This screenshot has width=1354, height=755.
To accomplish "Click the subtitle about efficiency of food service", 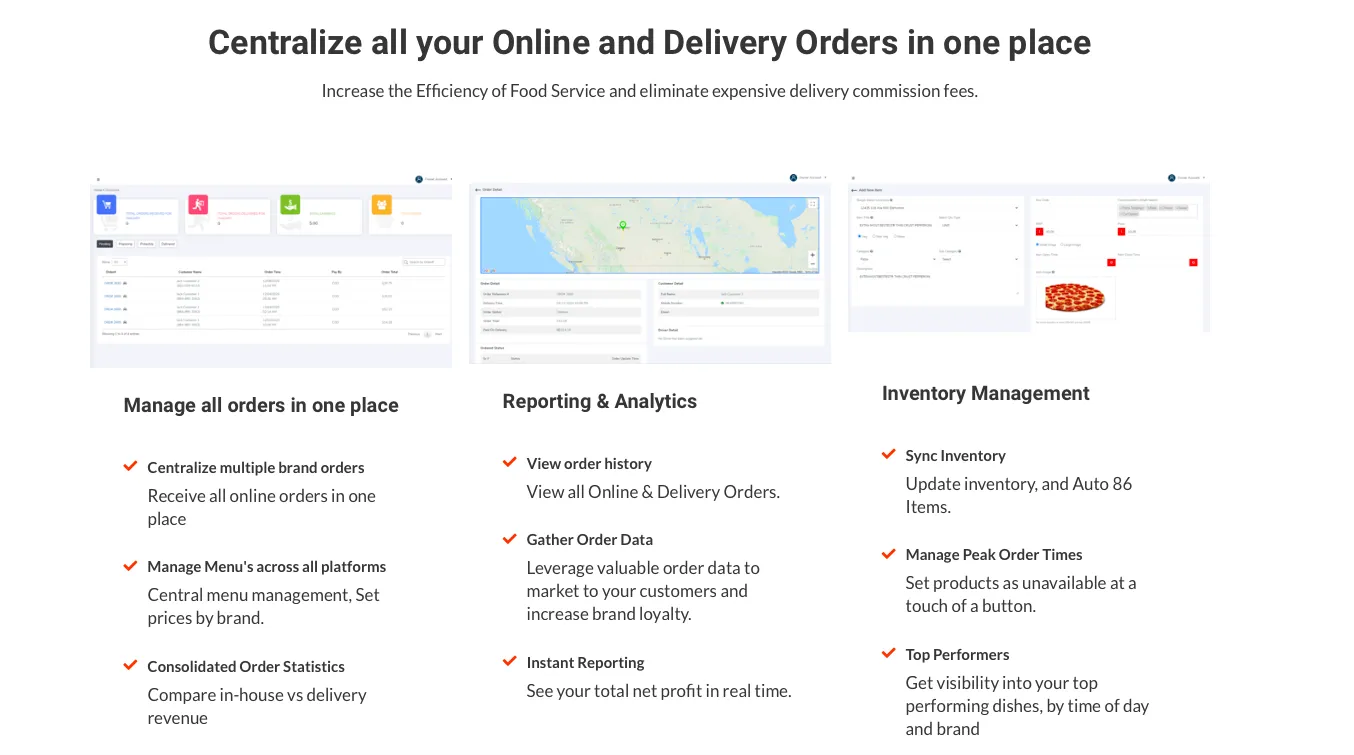I will [x=650, y=91].
